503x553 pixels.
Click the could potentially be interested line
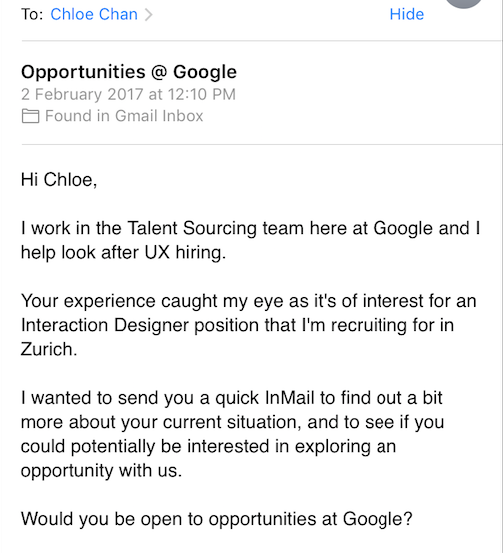pos(208,446)
